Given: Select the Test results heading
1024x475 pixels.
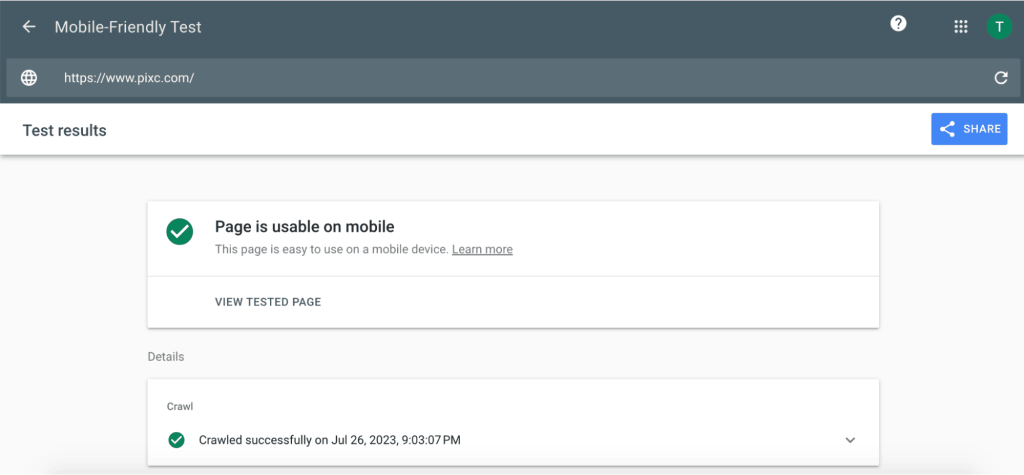Looking at the screenshot, I should (x=64, y=130).
